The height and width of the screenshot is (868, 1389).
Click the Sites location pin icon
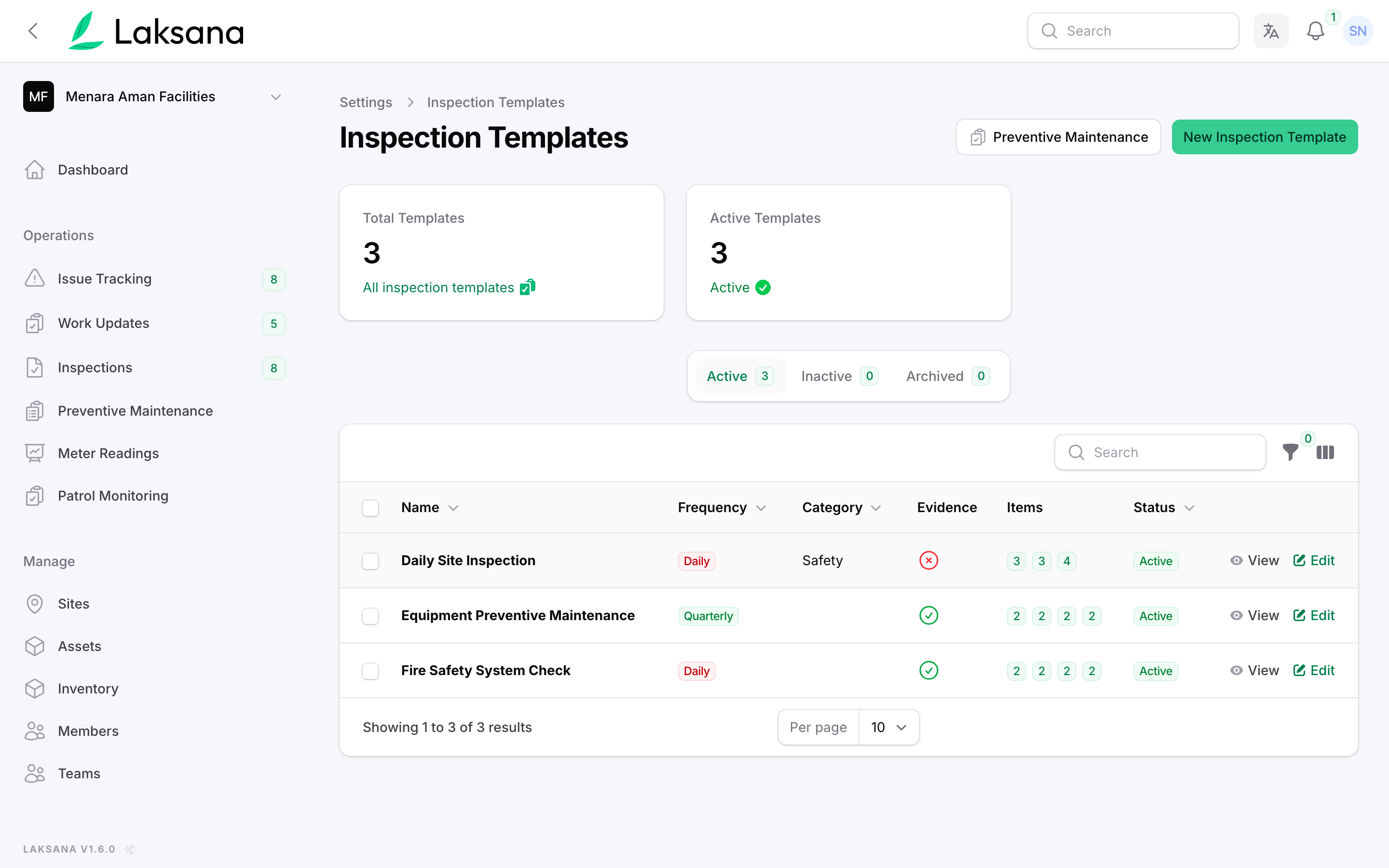coord(34,604)
